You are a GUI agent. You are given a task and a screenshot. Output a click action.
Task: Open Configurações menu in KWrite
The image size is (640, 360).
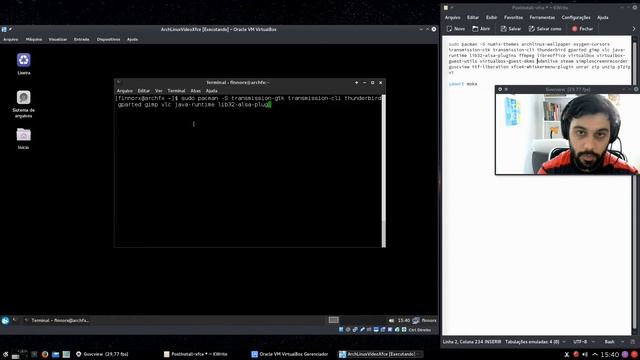tap(576, 18)
